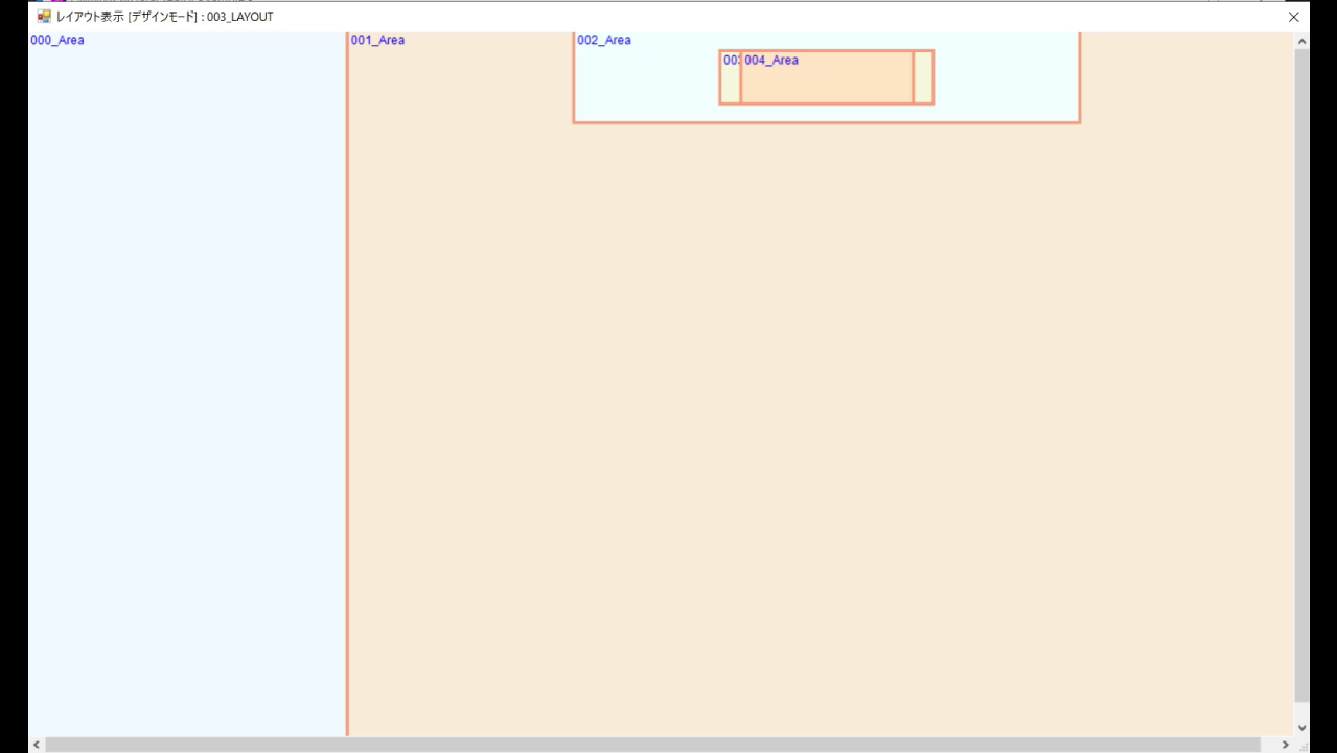This screenshot has width=1337, height=753.
Task: Select the 002_Area label
Action: coord(604,41)
